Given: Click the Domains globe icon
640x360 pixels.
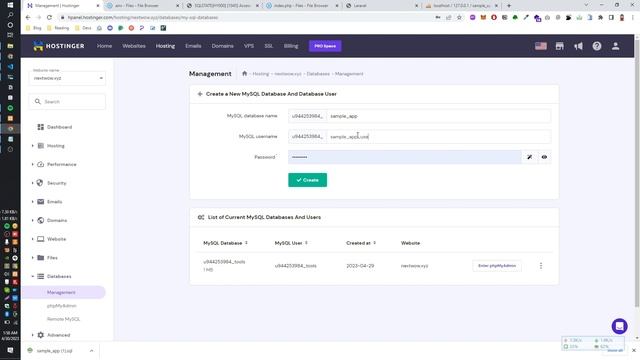Looking at the screenshot, I should tap(40, 220).
